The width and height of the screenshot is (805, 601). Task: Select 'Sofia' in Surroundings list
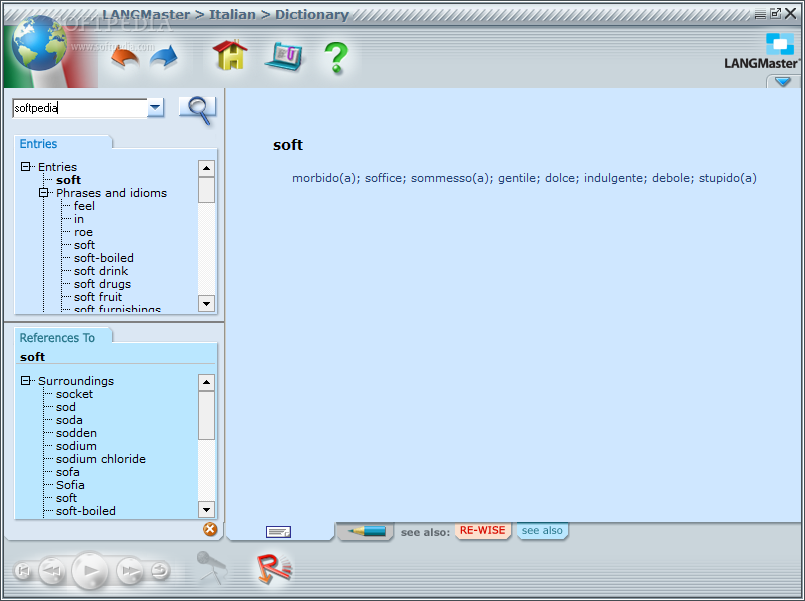tap(70, 484)
